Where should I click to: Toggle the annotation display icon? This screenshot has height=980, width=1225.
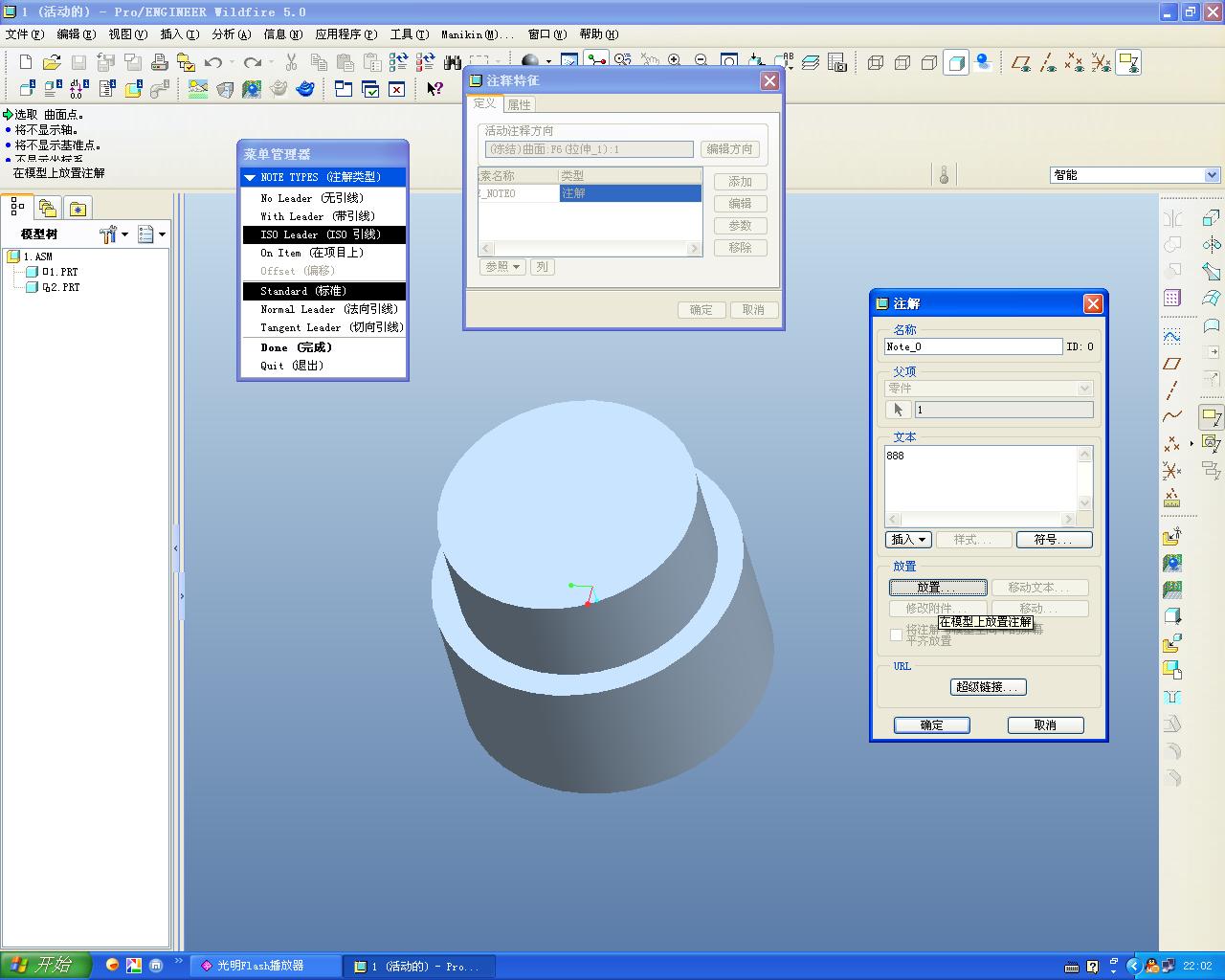[1128, 63]
